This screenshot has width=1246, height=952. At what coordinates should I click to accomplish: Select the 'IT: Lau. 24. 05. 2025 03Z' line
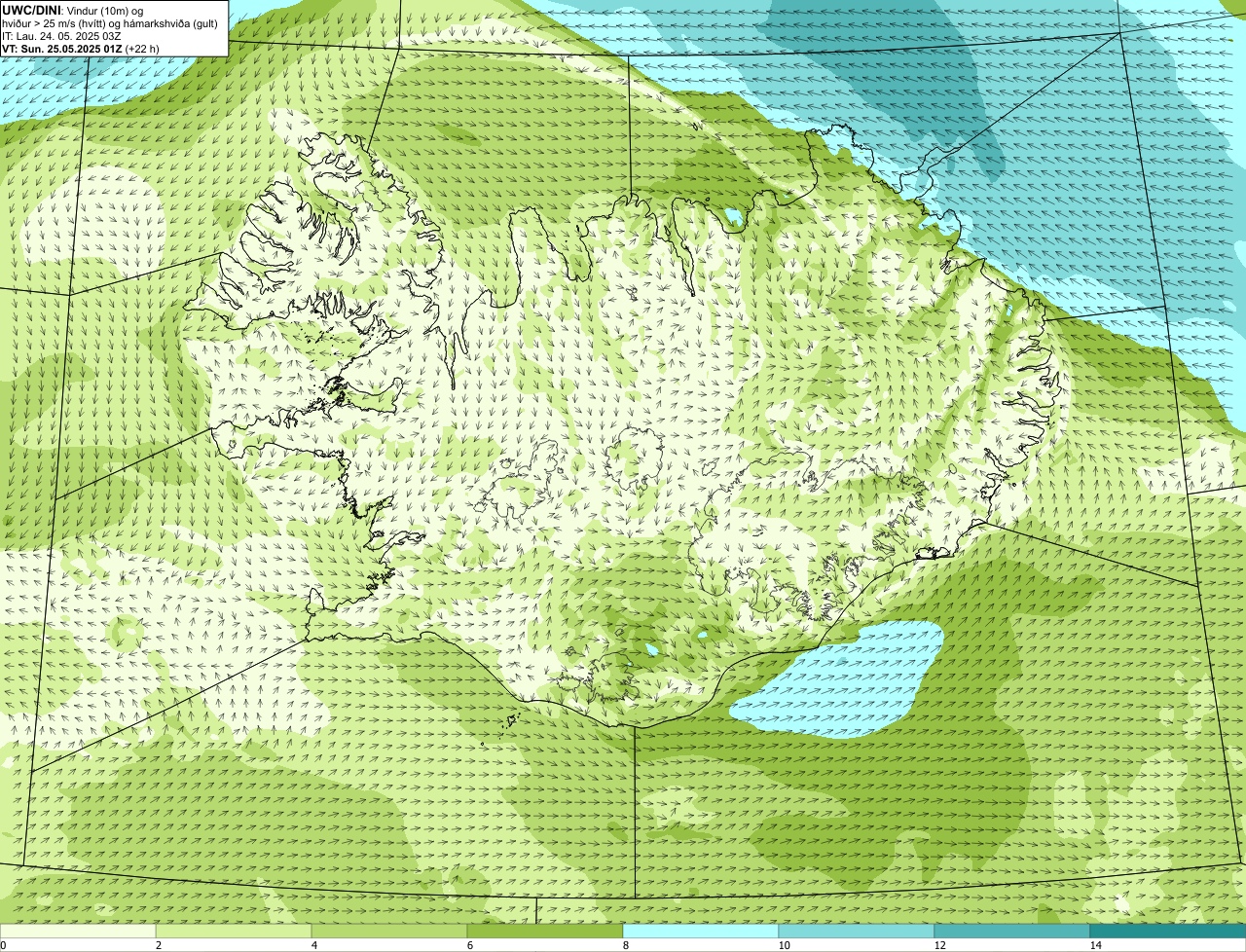coord(62,36)
